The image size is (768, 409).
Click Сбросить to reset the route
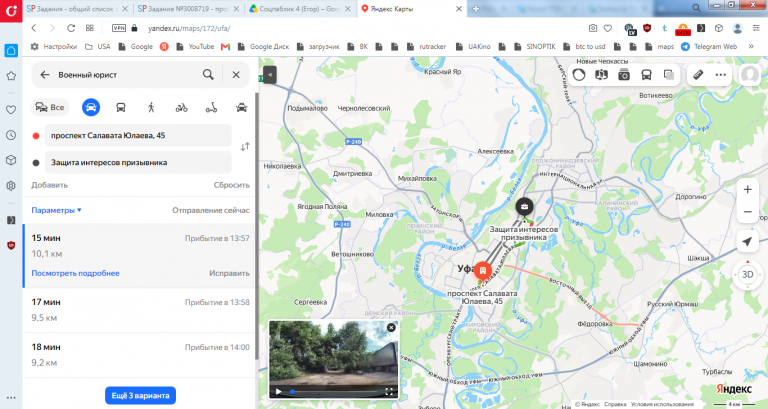point(231,185)
